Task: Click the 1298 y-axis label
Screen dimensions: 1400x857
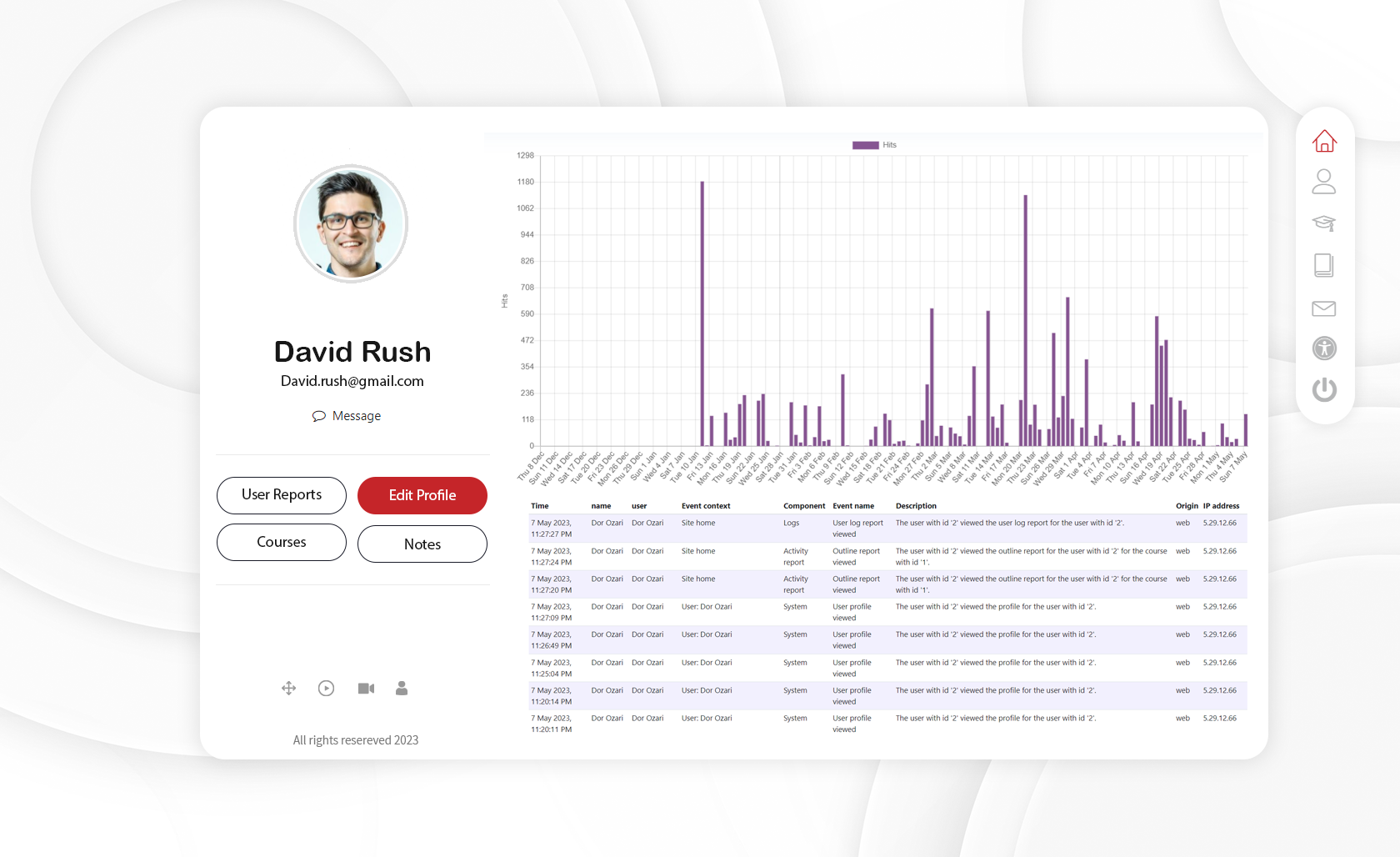Action: 525,156
